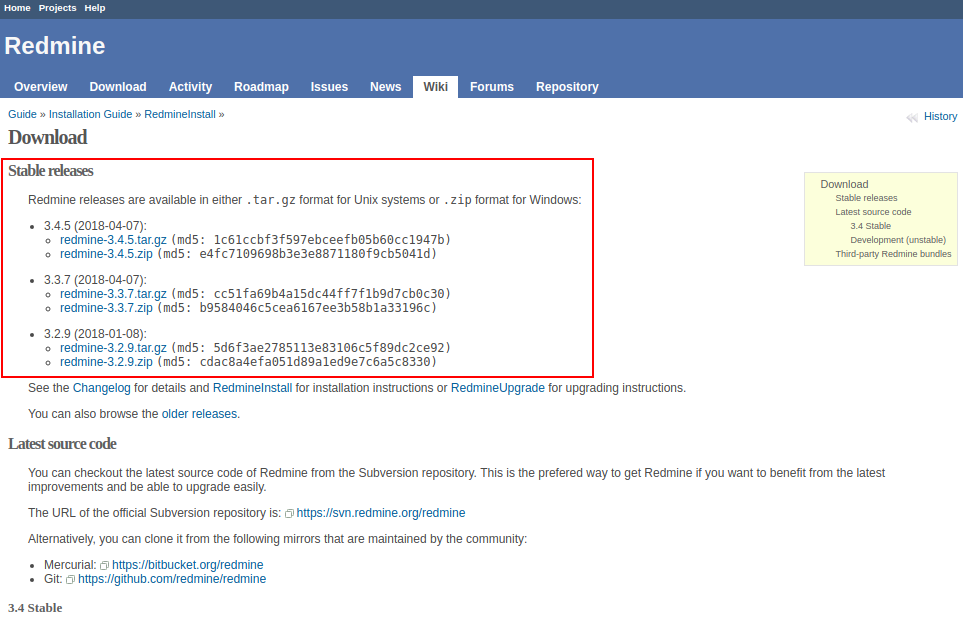This screenshot has height=622, width=963.
Task: Switch to the News tab
Action: (x=386, y=87)
